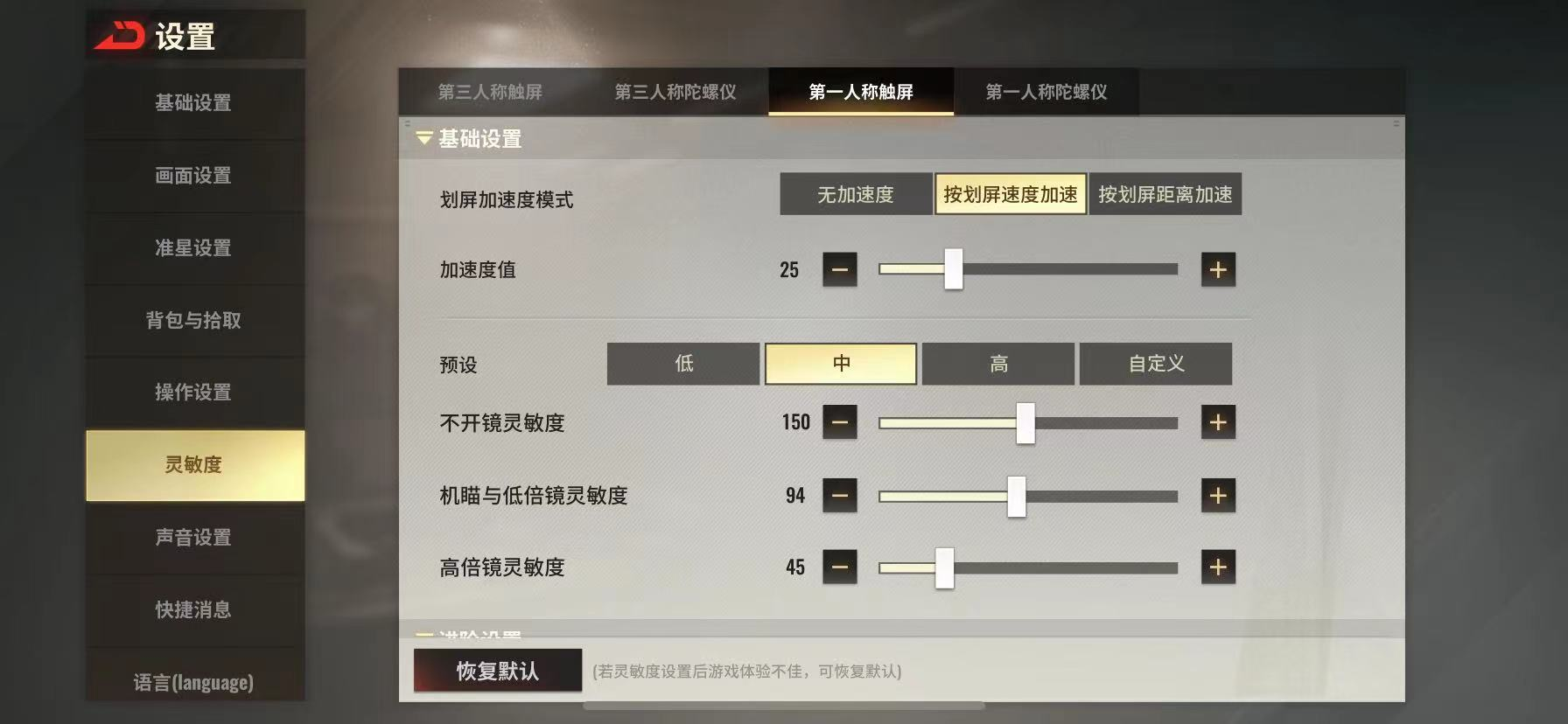The width and height of the screenshot is (1568, 724).
Task: Raise 不开镜灵敏度 using the plus icon
Action: (x=1218, y=422)
